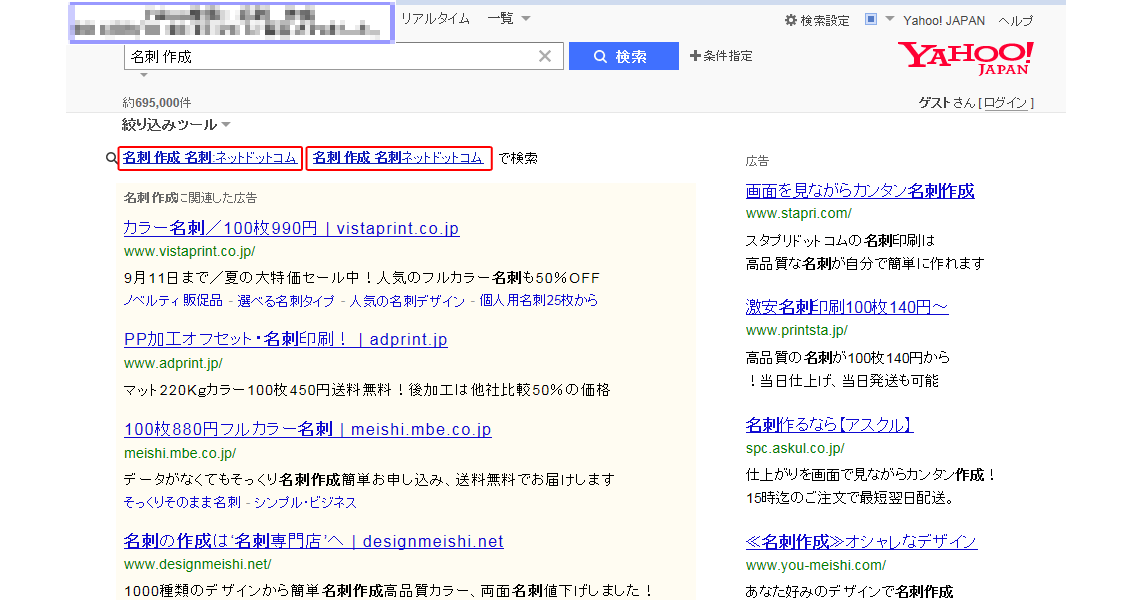Expand suggestions arrow below the search field
This screenshot has width=1130, height=600.
[x=143, y=75]
